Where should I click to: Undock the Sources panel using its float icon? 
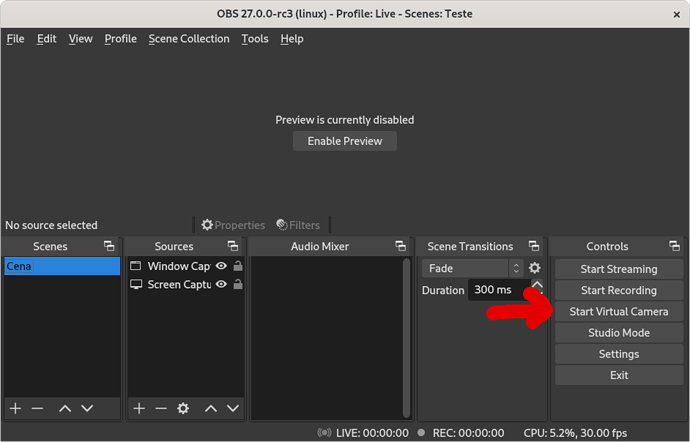pos(233,246)
